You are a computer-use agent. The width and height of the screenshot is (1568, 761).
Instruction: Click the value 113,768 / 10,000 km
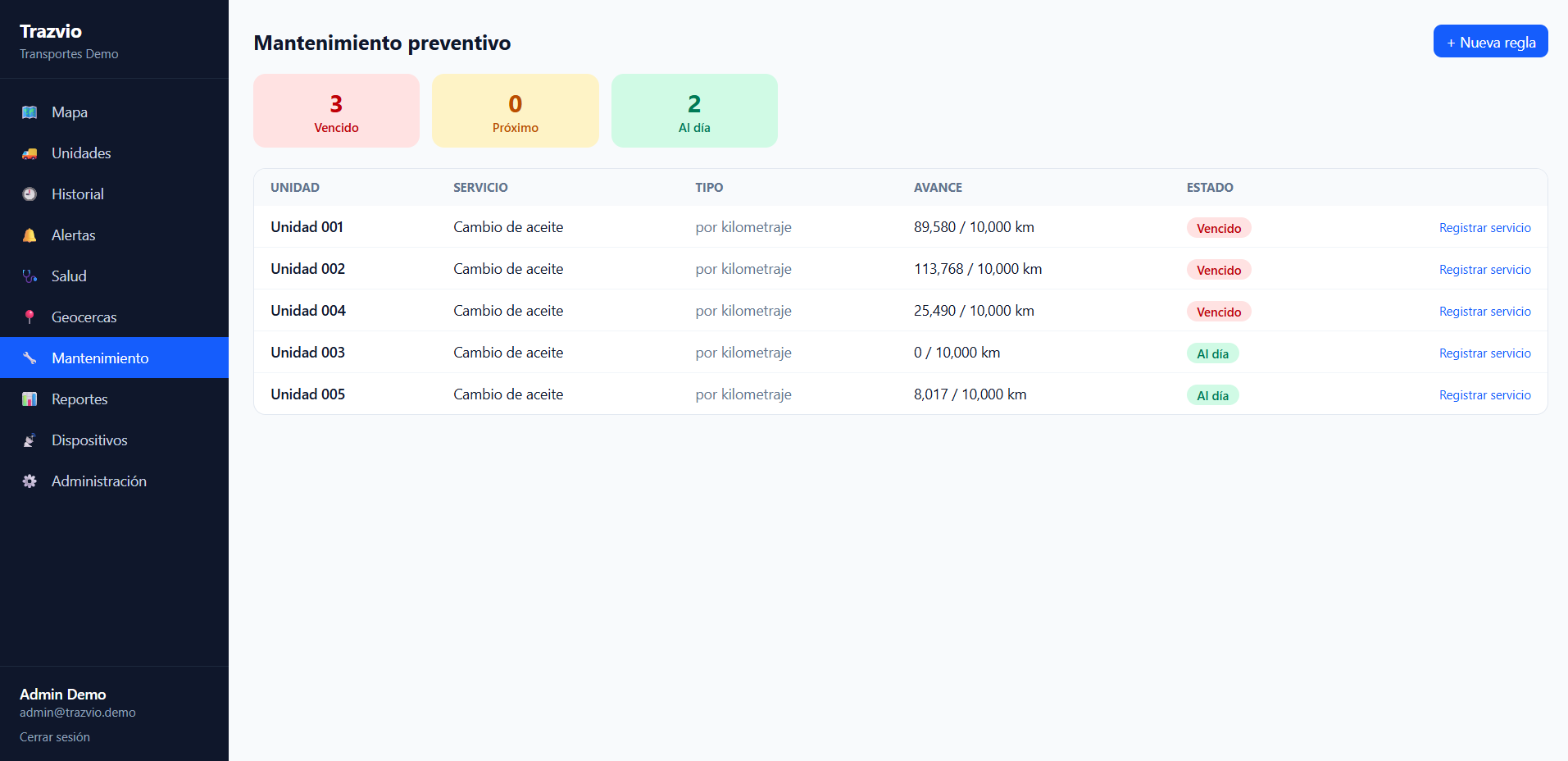pos(978,269)
